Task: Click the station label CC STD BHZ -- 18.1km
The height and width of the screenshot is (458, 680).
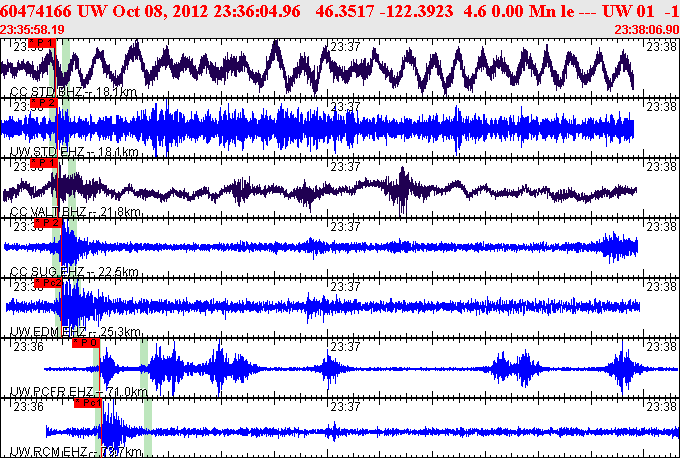Action: tap(73, 92)
